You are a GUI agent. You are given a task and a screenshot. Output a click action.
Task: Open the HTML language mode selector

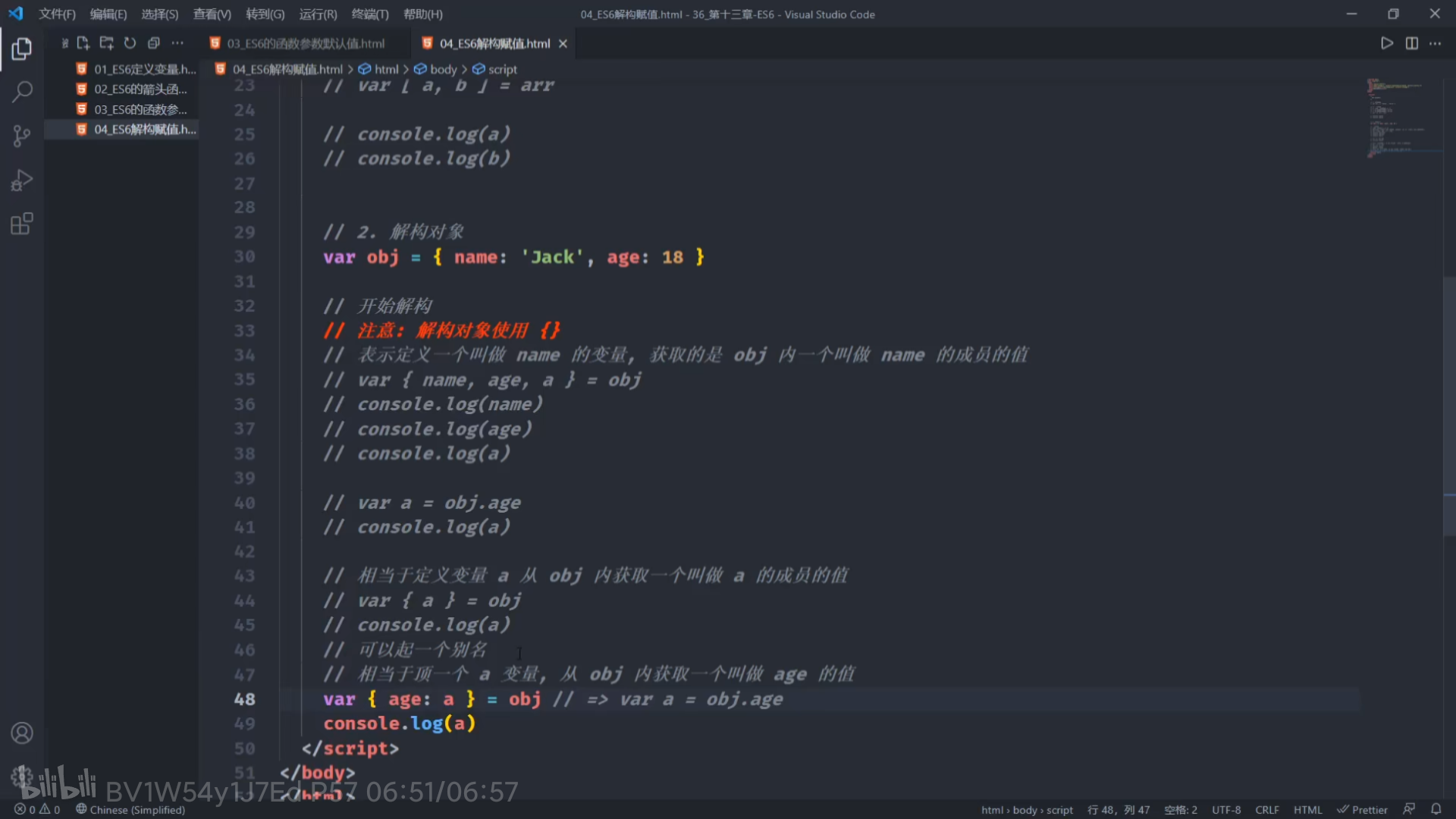pyautogui.click(x=1307, y=809)
